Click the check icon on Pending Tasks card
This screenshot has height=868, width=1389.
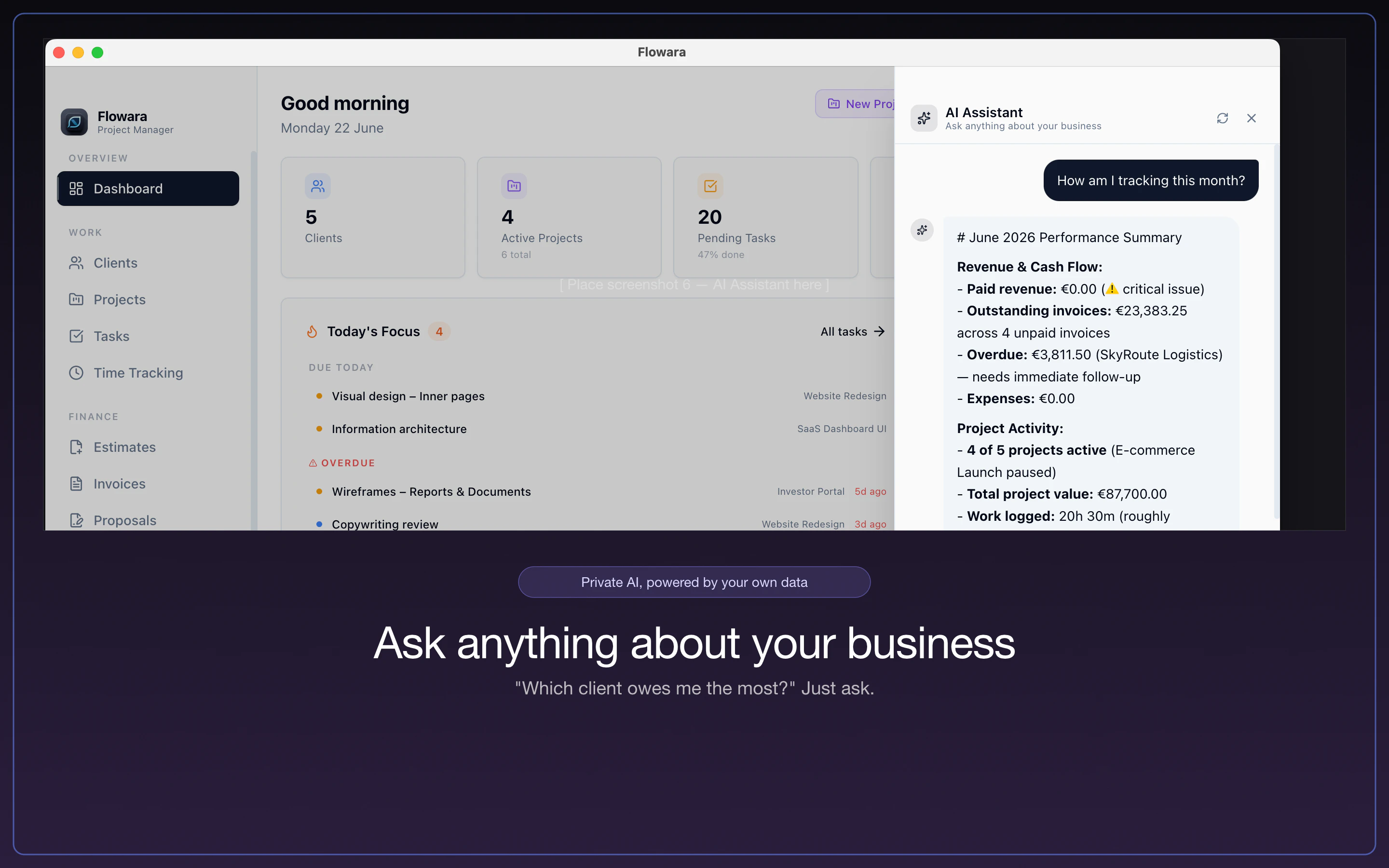(710, 186)
